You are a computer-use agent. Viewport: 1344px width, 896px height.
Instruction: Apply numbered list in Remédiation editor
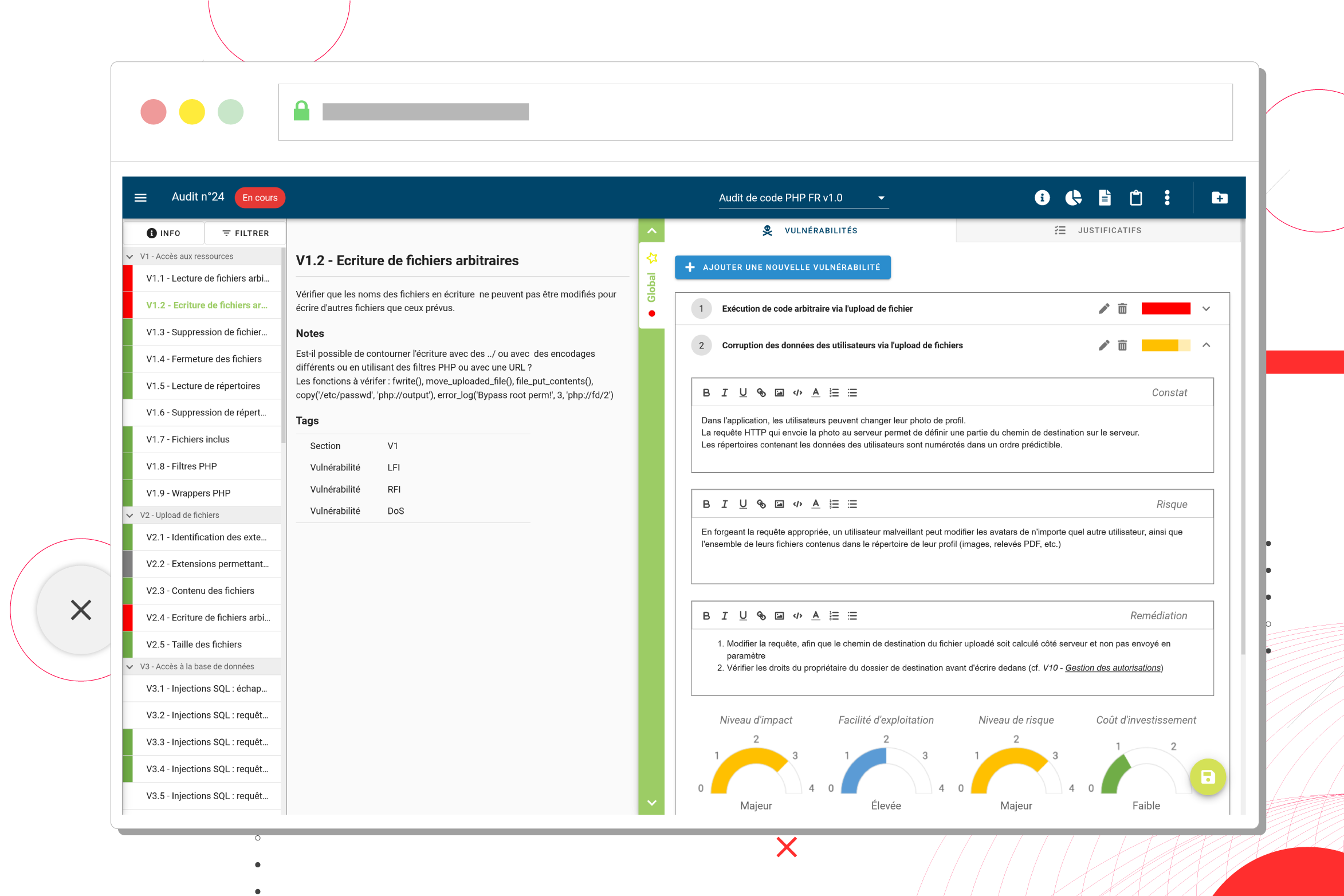[x=834, y=616]
